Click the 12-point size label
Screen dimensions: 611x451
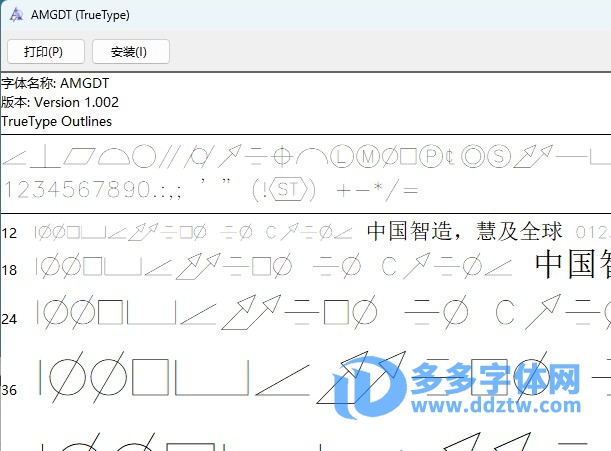pos(9,233)
